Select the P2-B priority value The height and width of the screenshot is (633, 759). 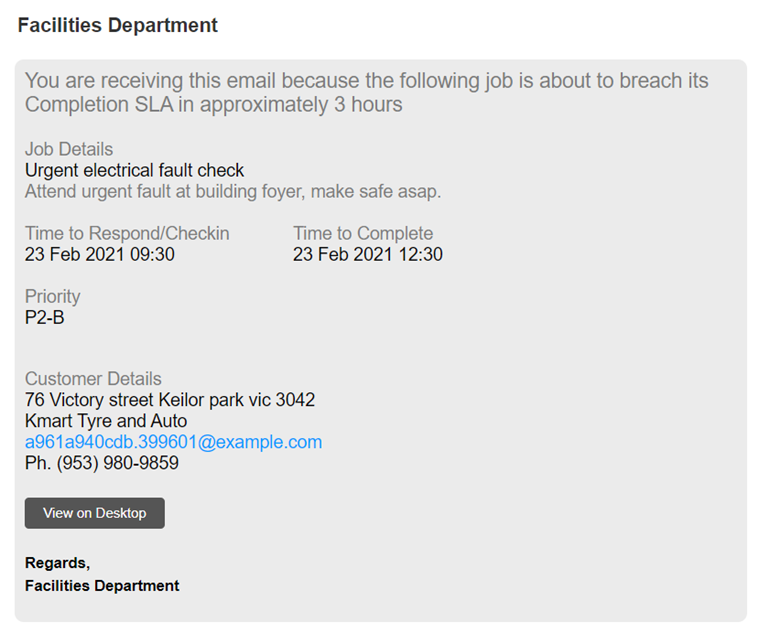[x=45, y=318]
